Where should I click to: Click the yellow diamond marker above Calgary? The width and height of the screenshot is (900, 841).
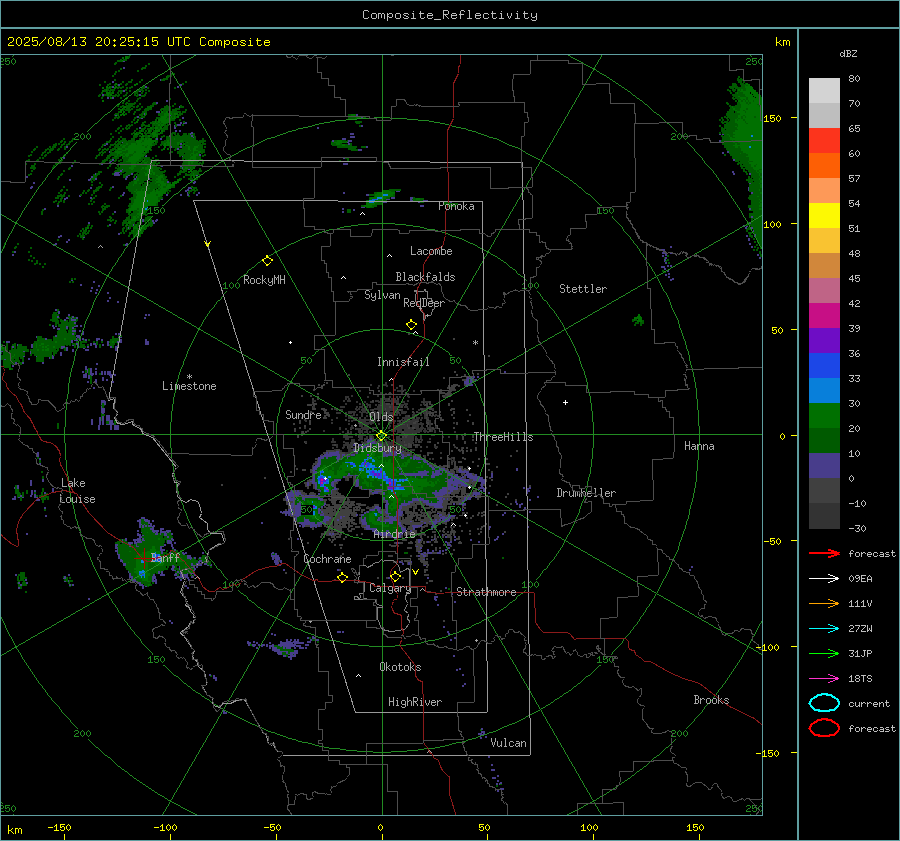[395, 576]
